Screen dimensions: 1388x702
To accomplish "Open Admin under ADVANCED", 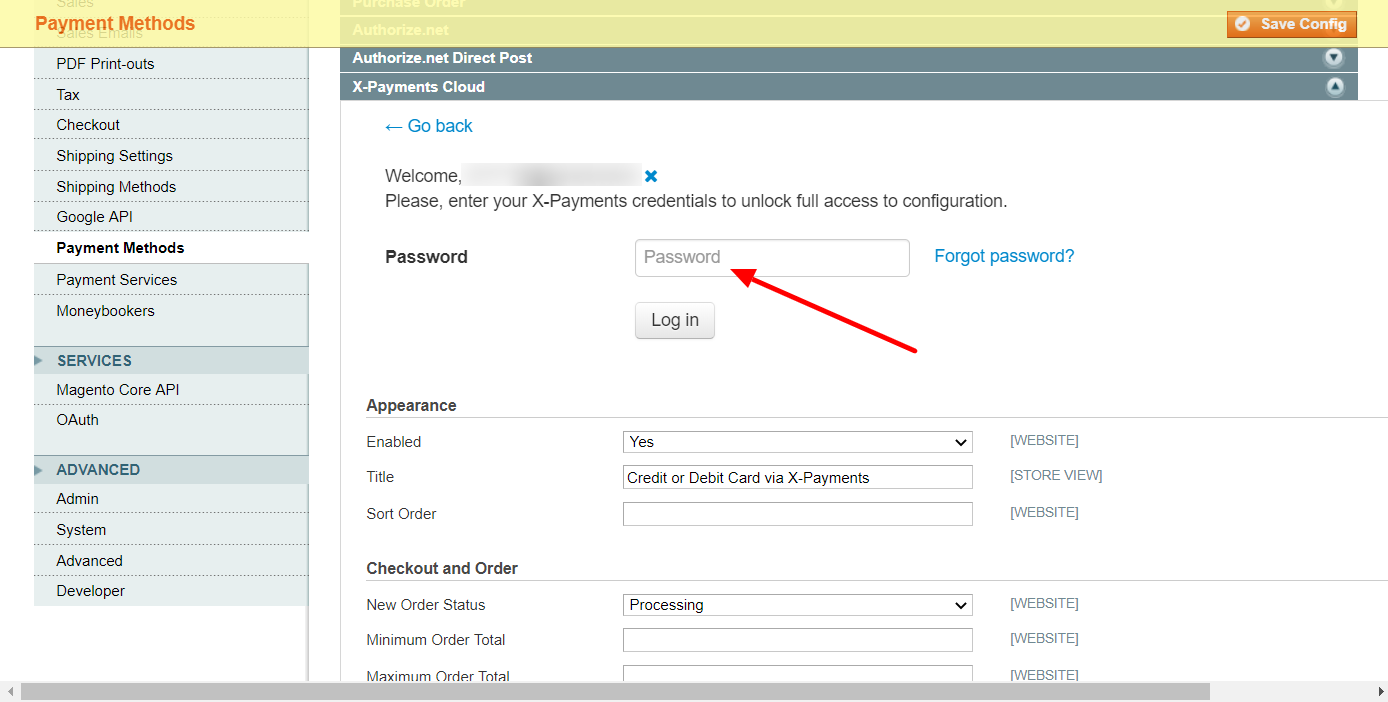I will [171, 499].
